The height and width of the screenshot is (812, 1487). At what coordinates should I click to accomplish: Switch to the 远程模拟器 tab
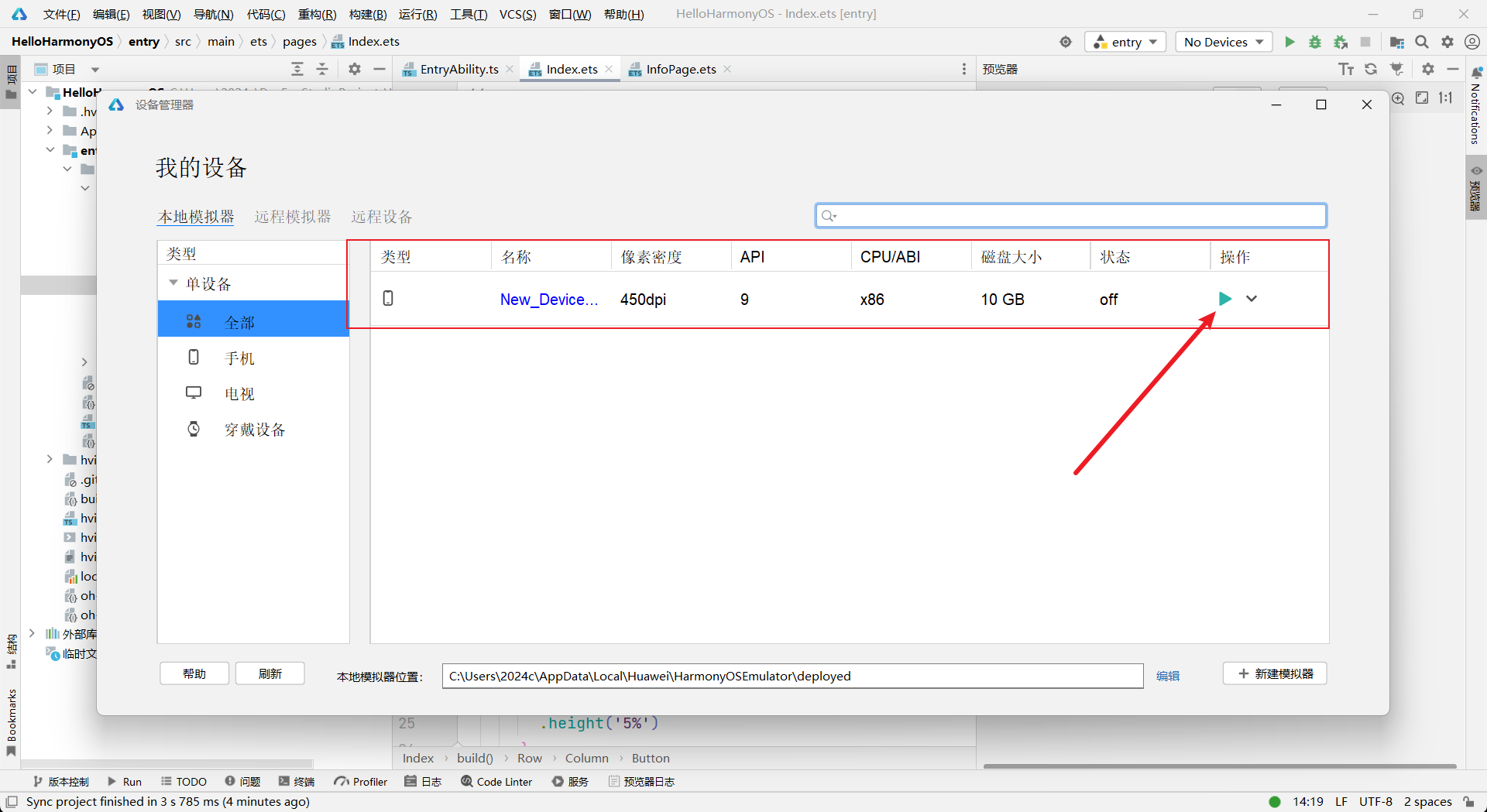click(x=293, y=217)
